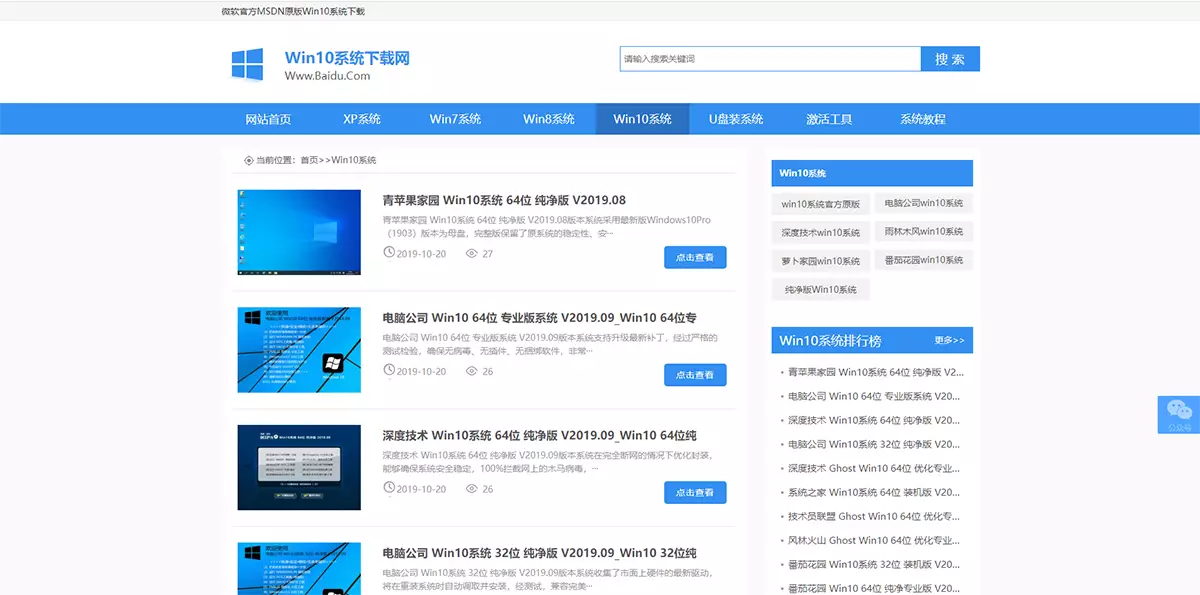The image size is (1200, 595).
Task: Click inside the search keyword input field
Action: point(770,59)
